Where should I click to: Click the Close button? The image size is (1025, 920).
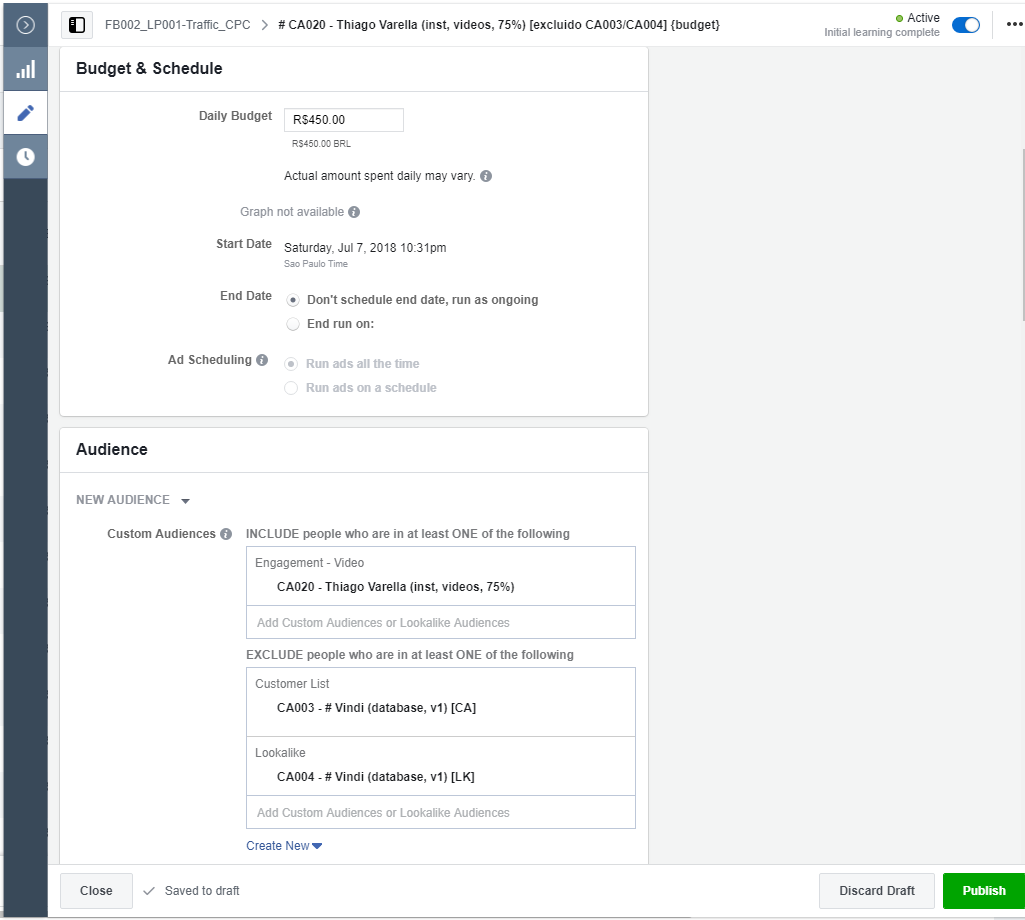coord(96,891)
